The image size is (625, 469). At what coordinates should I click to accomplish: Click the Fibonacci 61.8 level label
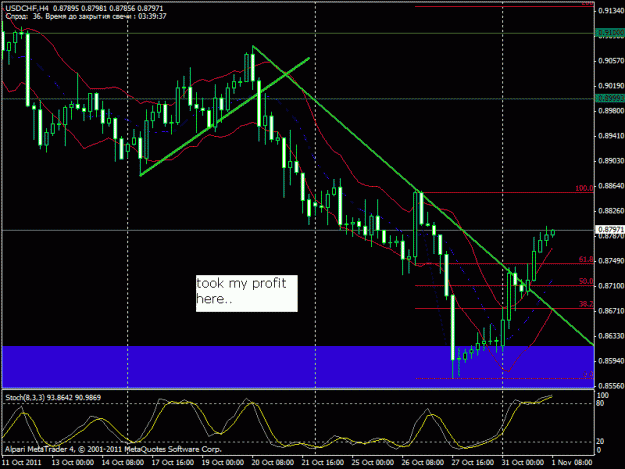click(586, 259)
